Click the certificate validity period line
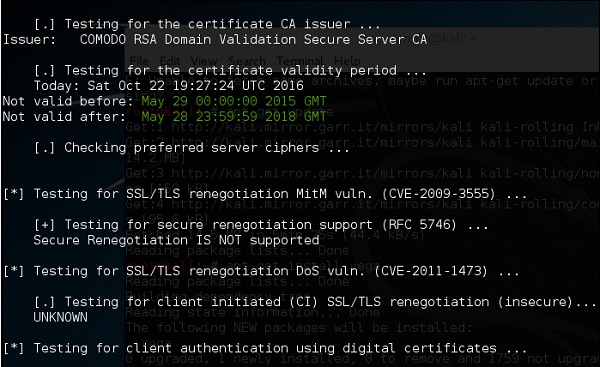This screenshot has height=367, width=600. tap(230, 70)
